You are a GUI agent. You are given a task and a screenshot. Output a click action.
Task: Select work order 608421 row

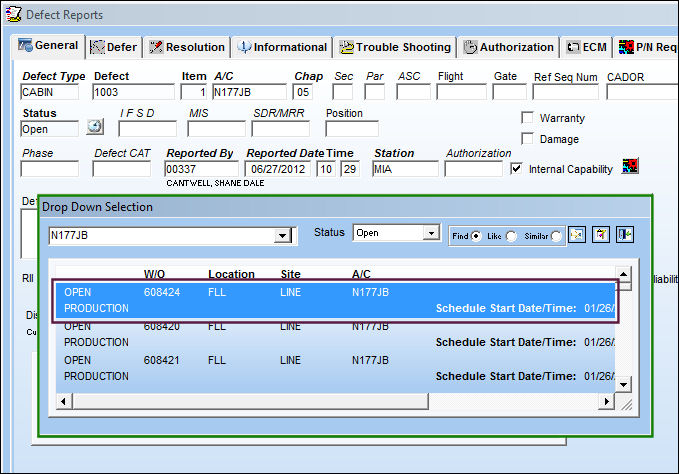(335, 368)
